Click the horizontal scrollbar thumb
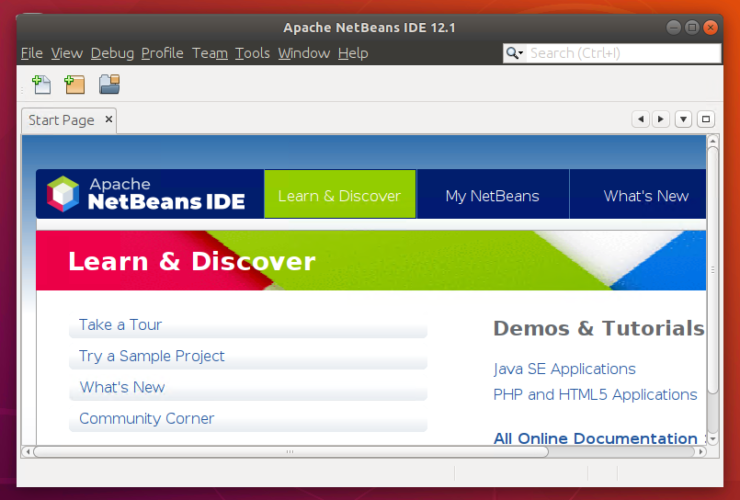This screenshot has height=500, width=740. click(290, 452)
